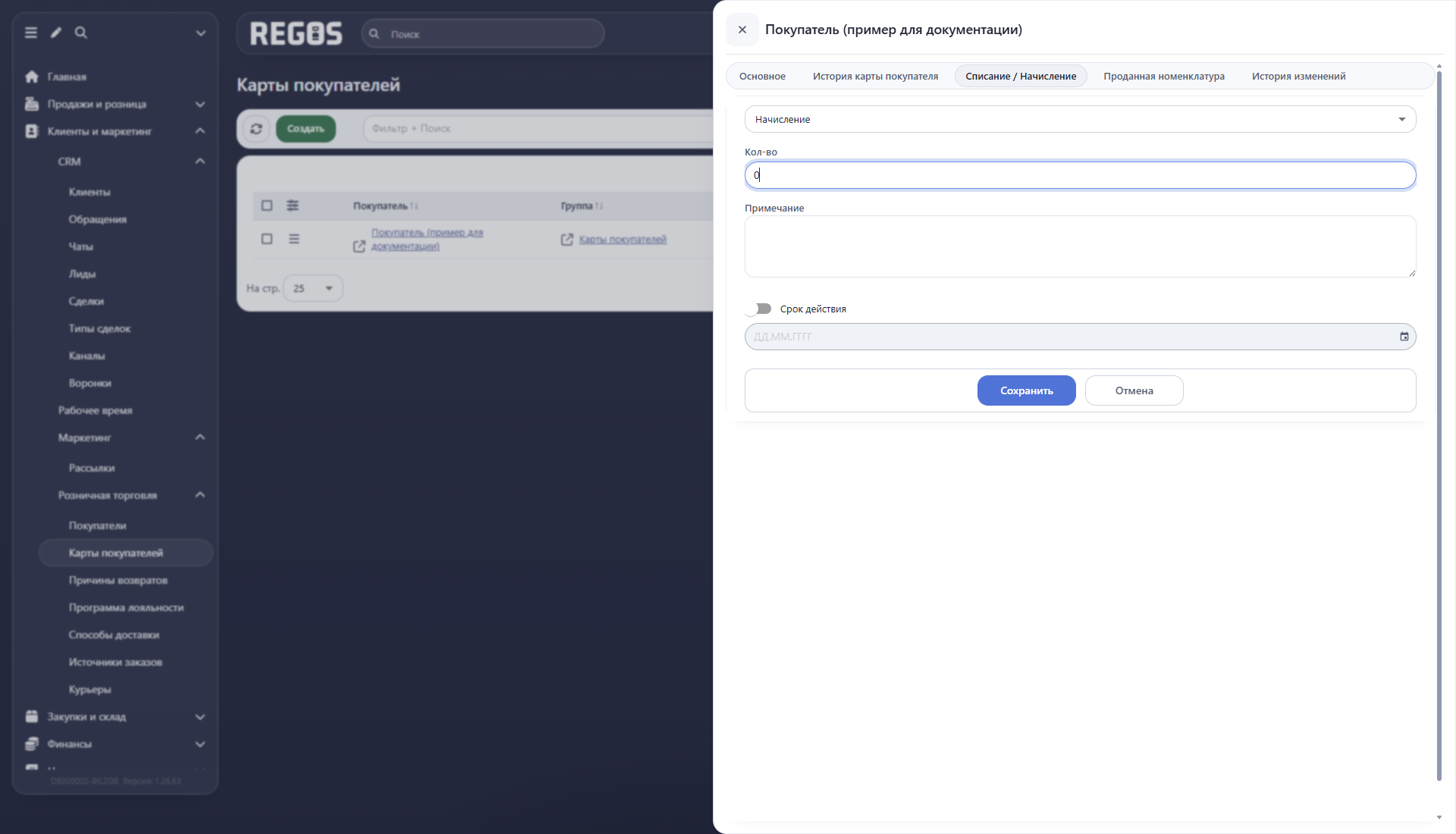Click the Фильтр + Поиск filter field
The height and width of the screenshot is (834, 1456).
tap(538, 129)
